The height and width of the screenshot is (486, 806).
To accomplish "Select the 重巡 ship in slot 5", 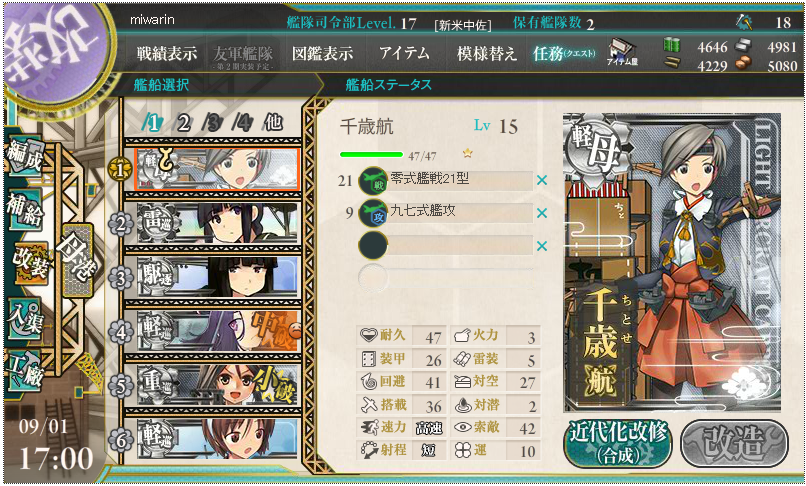I will 217,386.
